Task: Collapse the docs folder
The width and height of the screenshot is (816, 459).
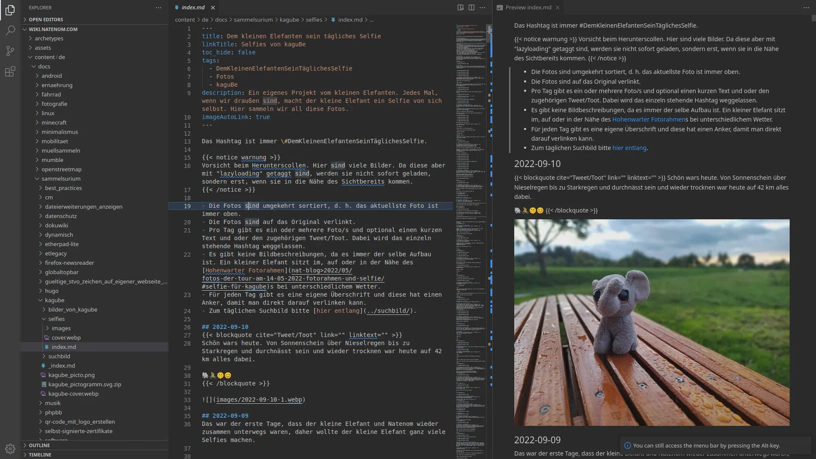Action: pos(44,67)
